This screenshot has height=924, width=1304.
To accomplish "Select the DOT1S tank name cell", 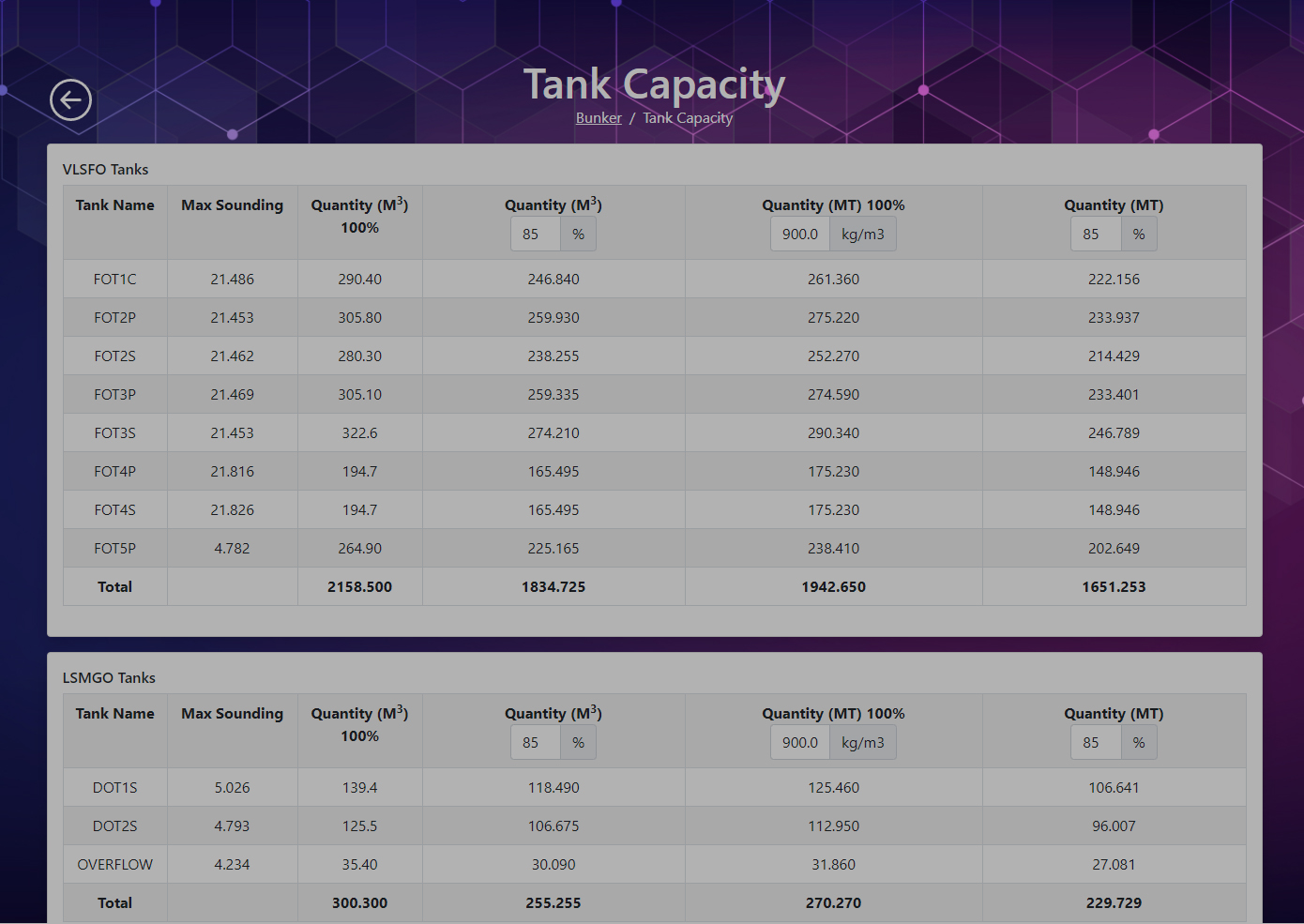I will tap(114, 788).
